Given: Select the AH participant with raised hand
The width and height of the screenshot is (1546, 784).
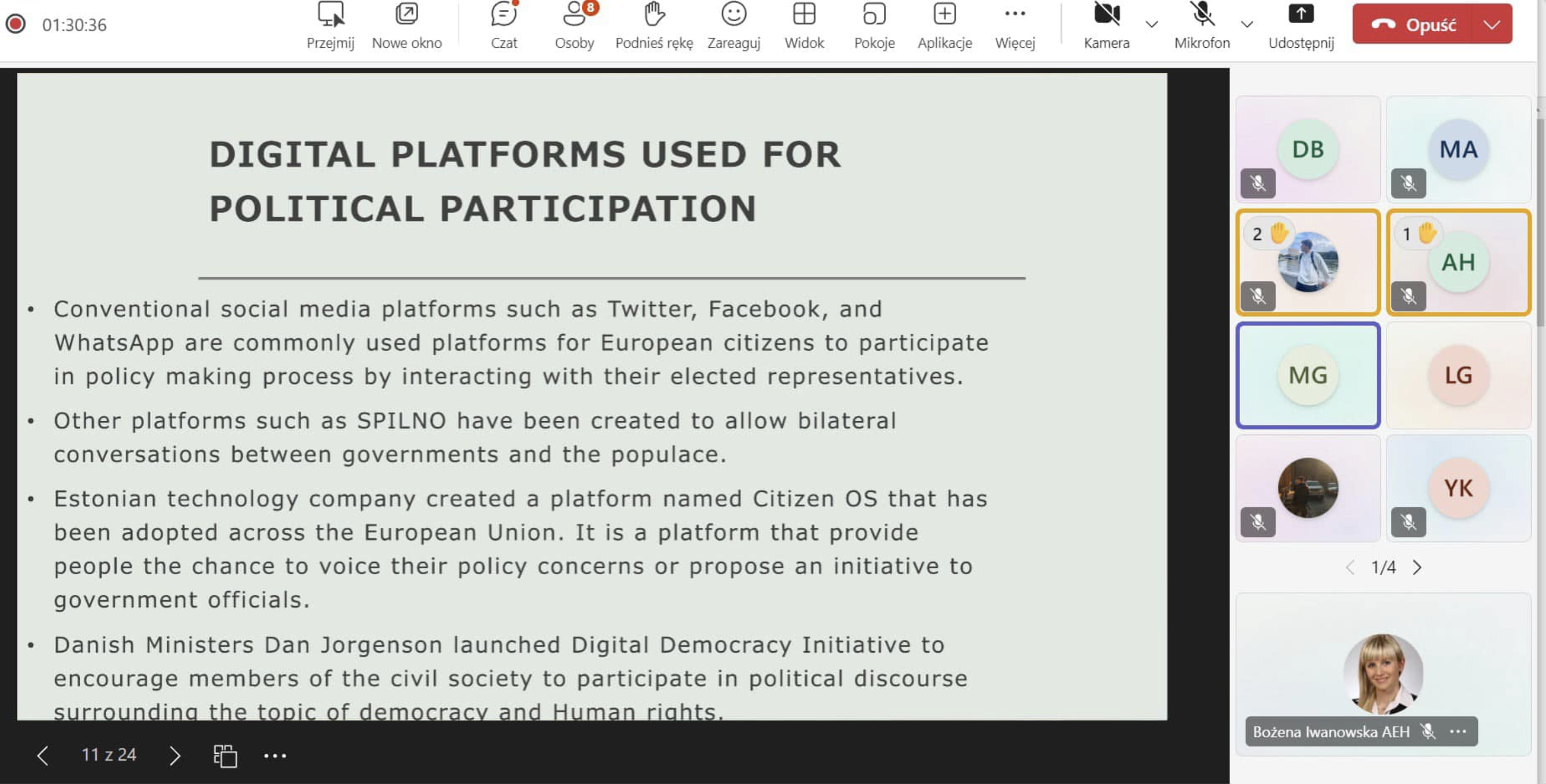Looking at the screenshot, I should pyautogui.click(x=1458, y=262).
